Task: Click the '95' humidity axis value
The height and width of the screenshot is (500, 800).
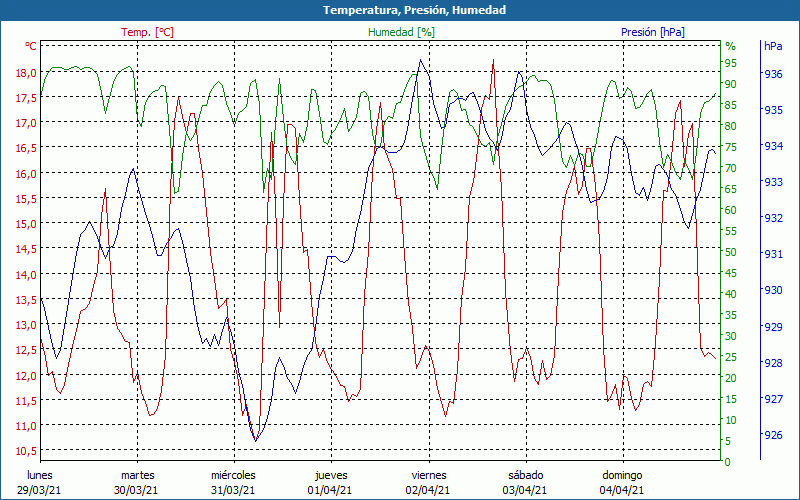Action: (x=731, y=63)
